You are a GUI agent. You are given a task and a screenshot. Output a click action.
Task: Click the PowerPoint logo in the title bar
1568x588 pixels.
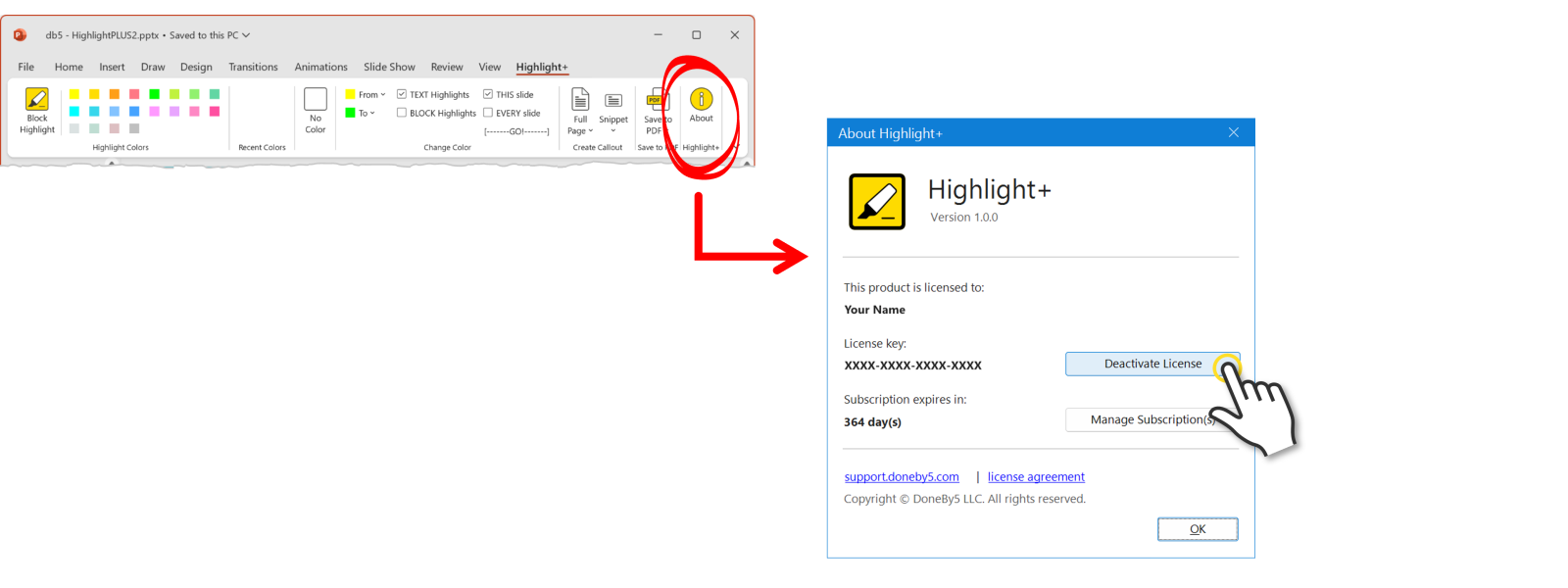(x=20, y=34)
